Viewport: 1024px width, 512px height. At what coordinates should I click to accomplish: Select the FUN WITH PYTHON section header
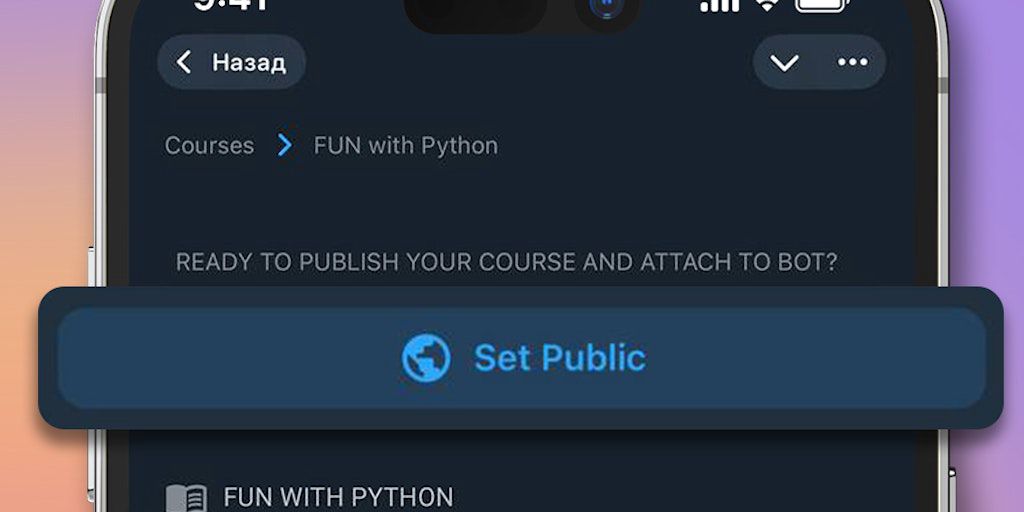pyautogui.click(x=338, y=497)
